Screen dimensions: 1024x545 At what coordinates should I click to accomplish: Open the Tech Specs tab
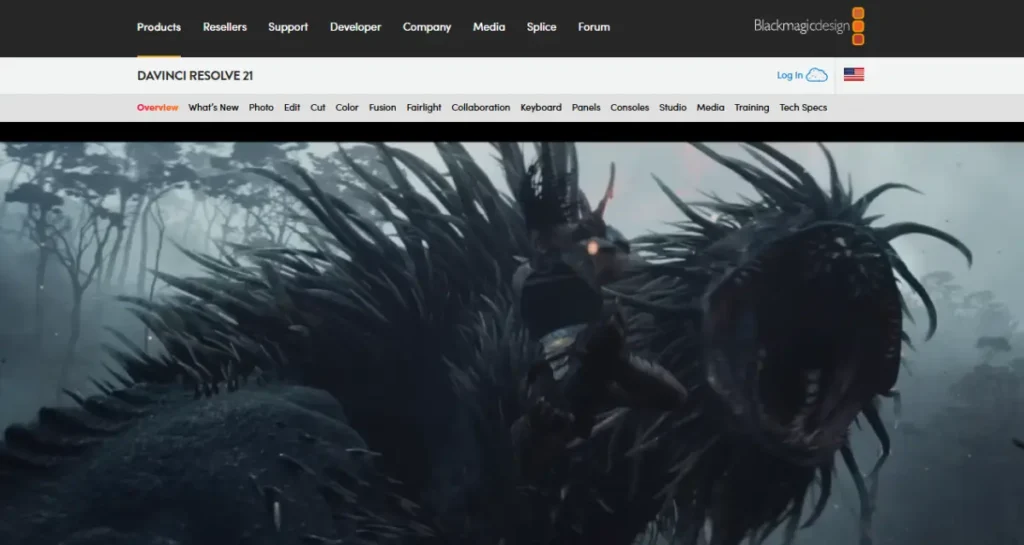pyautogui.click(x=803, y=108)
